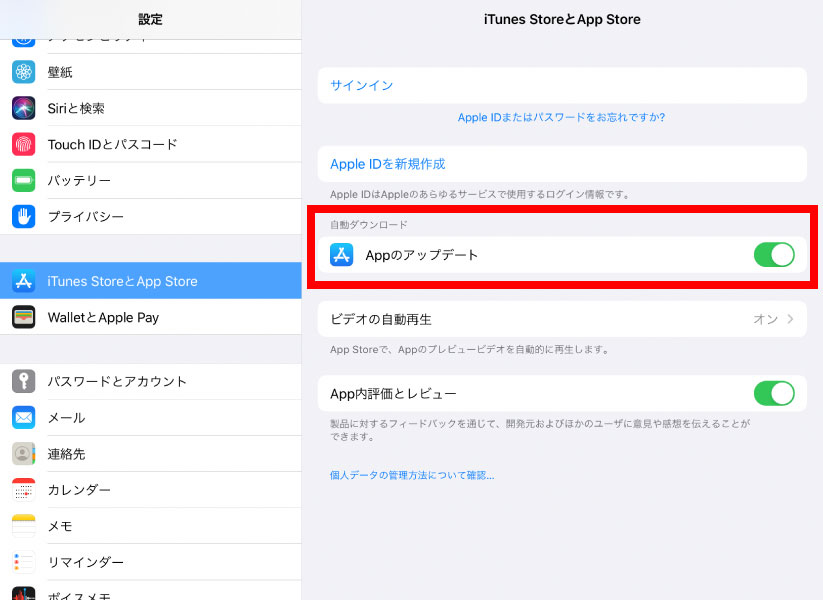Tap the メール envelope icon
823x600 pixels.
(x=24, y=417)
